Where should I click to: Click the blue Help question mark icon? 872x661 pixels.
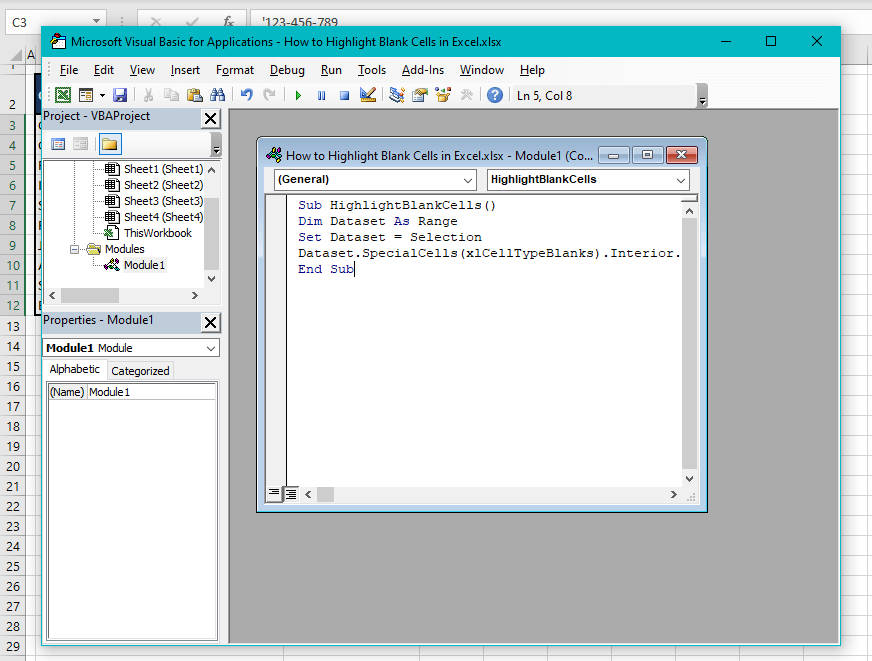[x=494, y=96]
